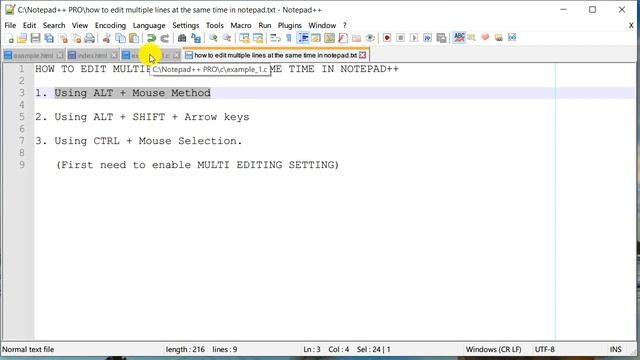The image size is (640, 360).
Task: Open the Edit menu
Action: (x=29, y=25)
